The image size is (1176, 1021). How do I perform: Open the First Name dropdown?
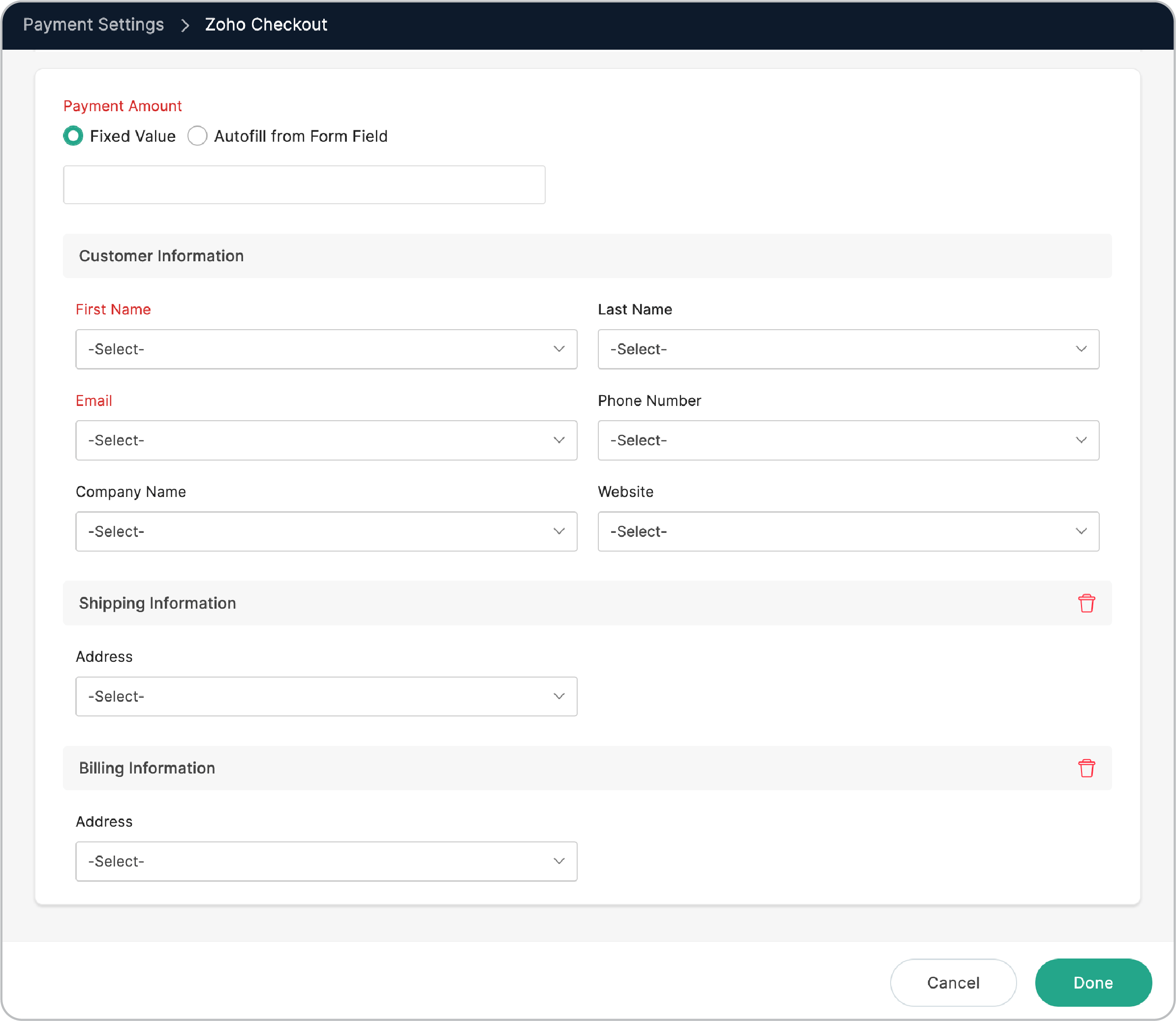click(x=326, y=349)
